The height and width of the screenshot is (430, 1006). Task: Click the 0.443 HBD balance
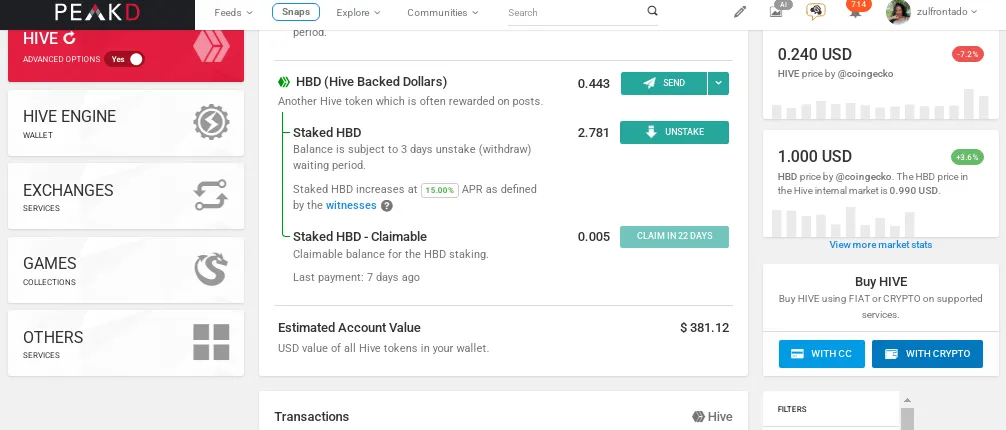(593, 83)
